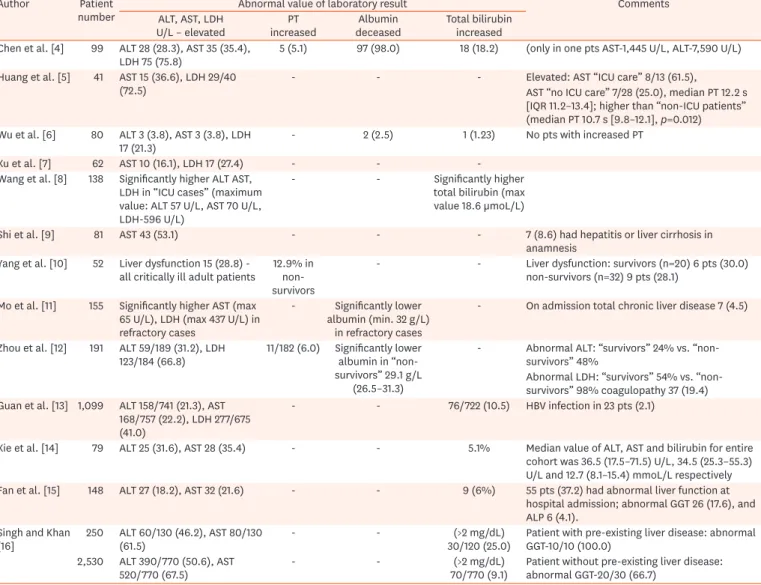Click 'Abnormal value of laboratory result' header

(x=322, y=4)
